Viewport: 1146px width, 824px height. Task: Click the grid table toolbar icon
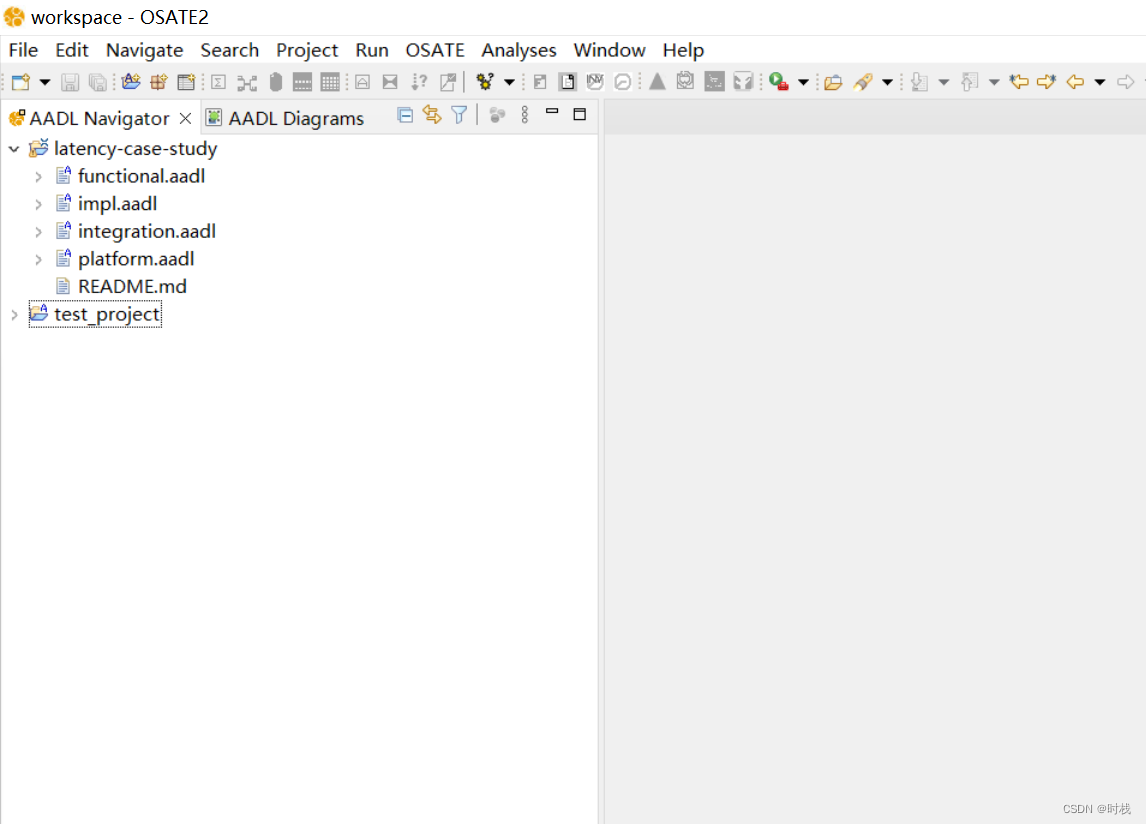pos(330,82)
